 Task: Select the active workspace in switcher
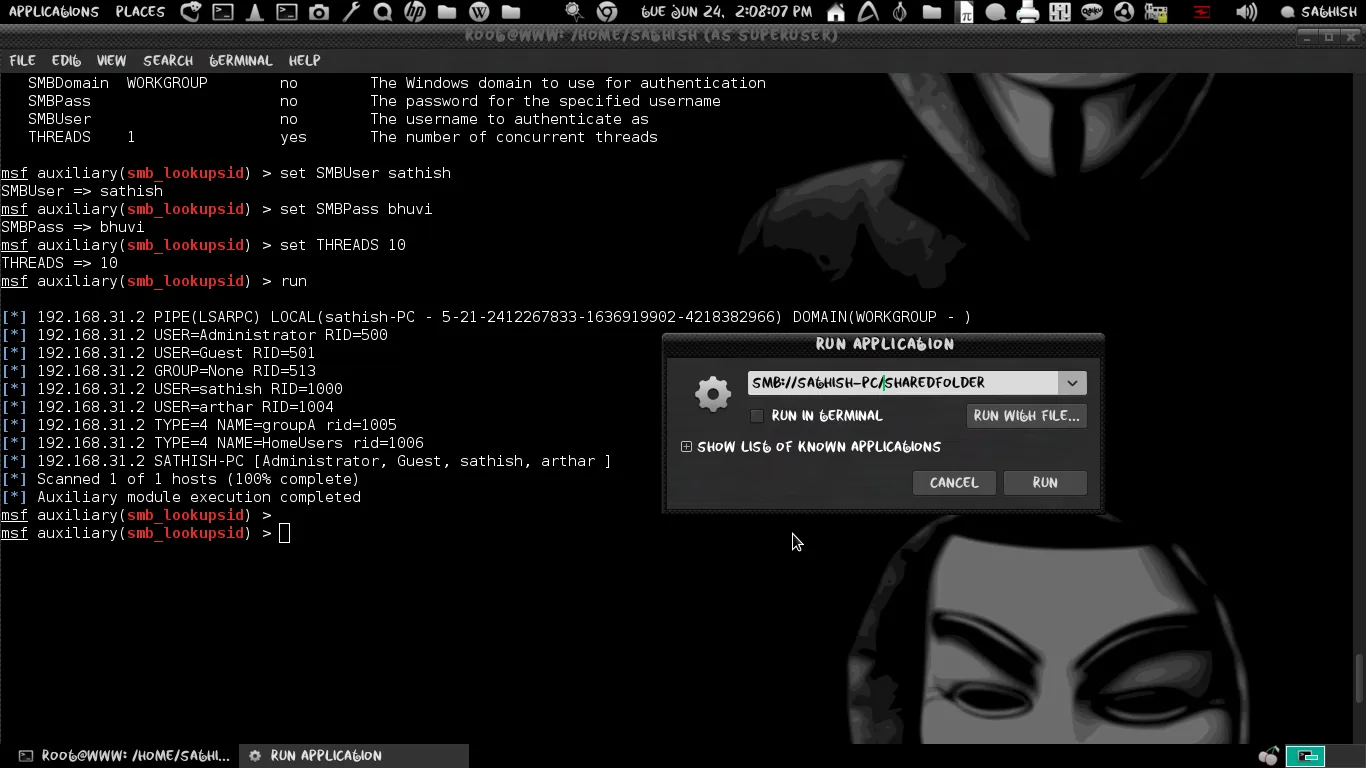(1306, 756)
